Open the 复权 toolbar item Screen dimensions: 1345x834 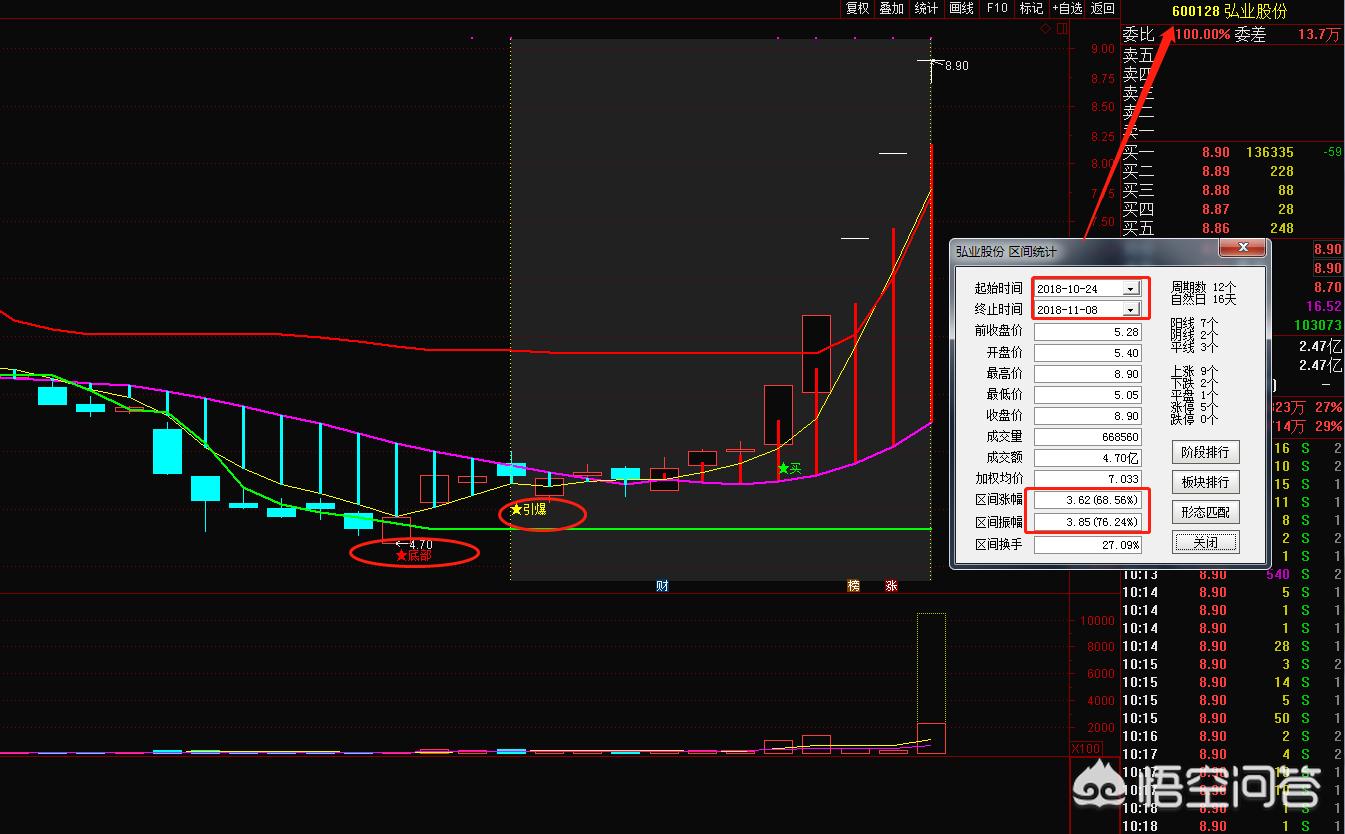857,8
